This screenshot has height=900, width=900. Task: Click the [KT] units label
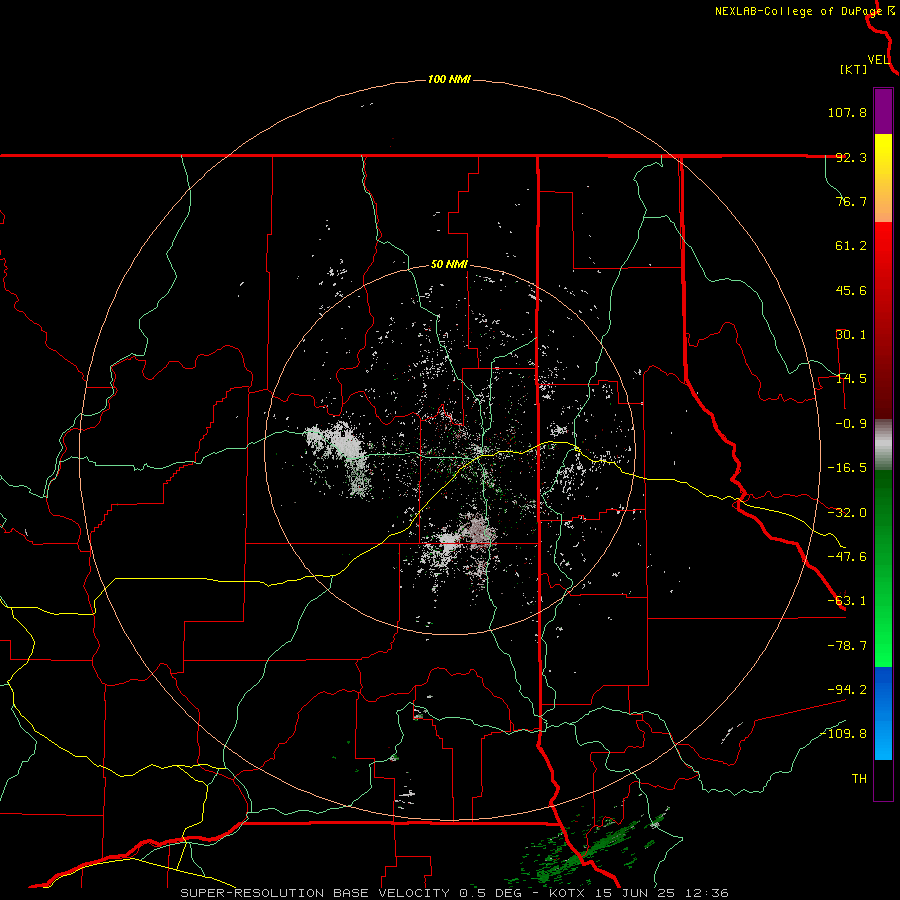coord(854,69)
